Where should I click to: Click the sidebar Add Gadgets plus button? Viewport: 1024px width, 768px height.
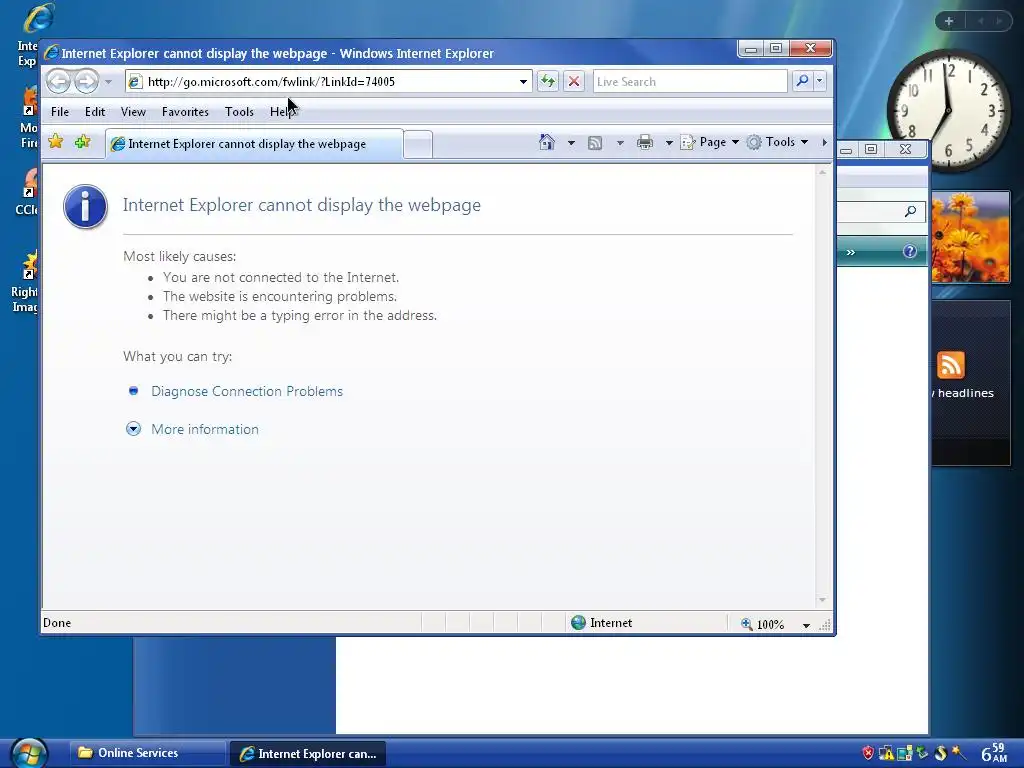tap(949, 21)
